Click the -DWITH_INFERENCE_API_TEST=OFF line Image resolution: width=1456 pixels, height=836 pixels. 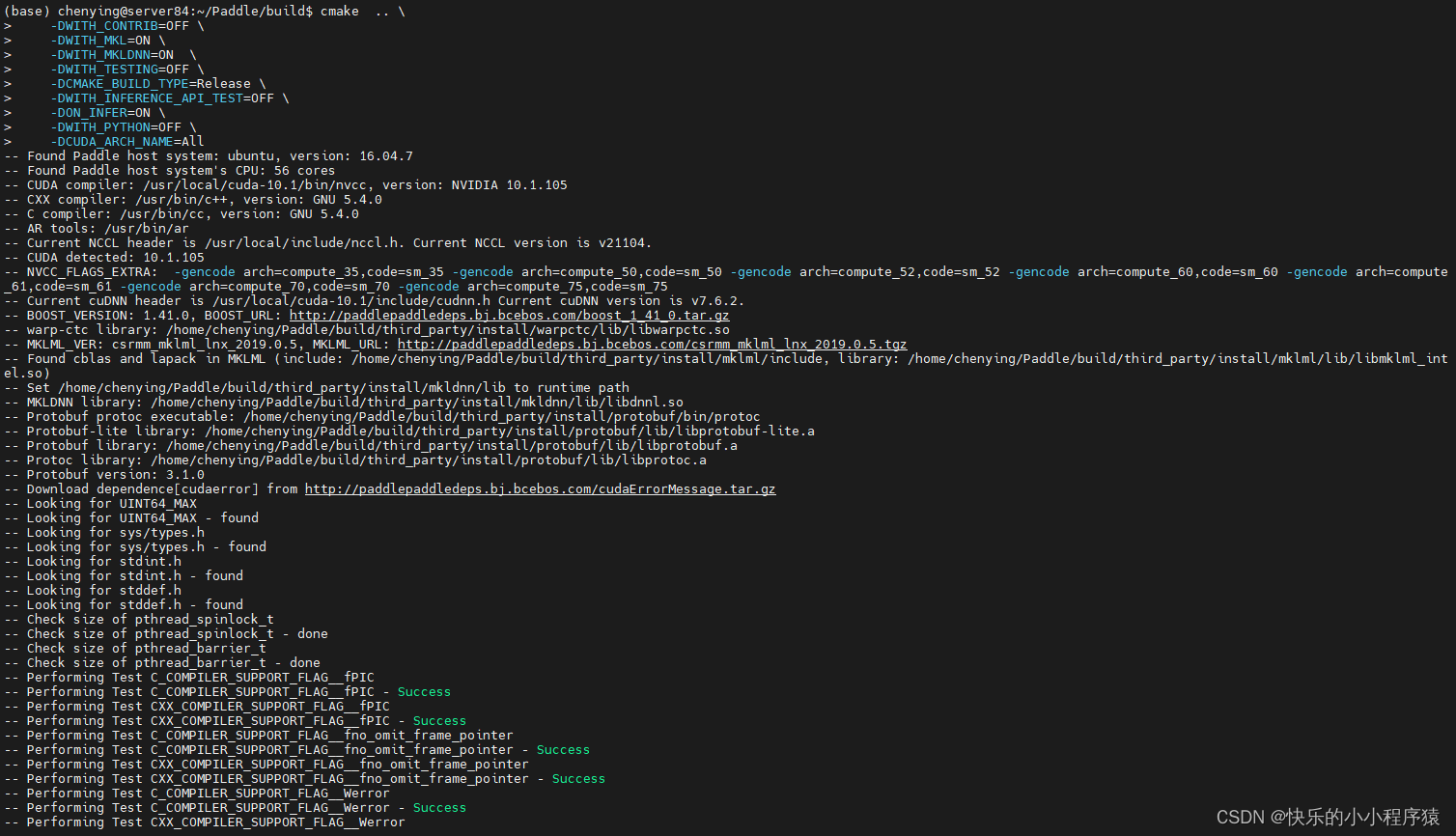coord(168,98)
